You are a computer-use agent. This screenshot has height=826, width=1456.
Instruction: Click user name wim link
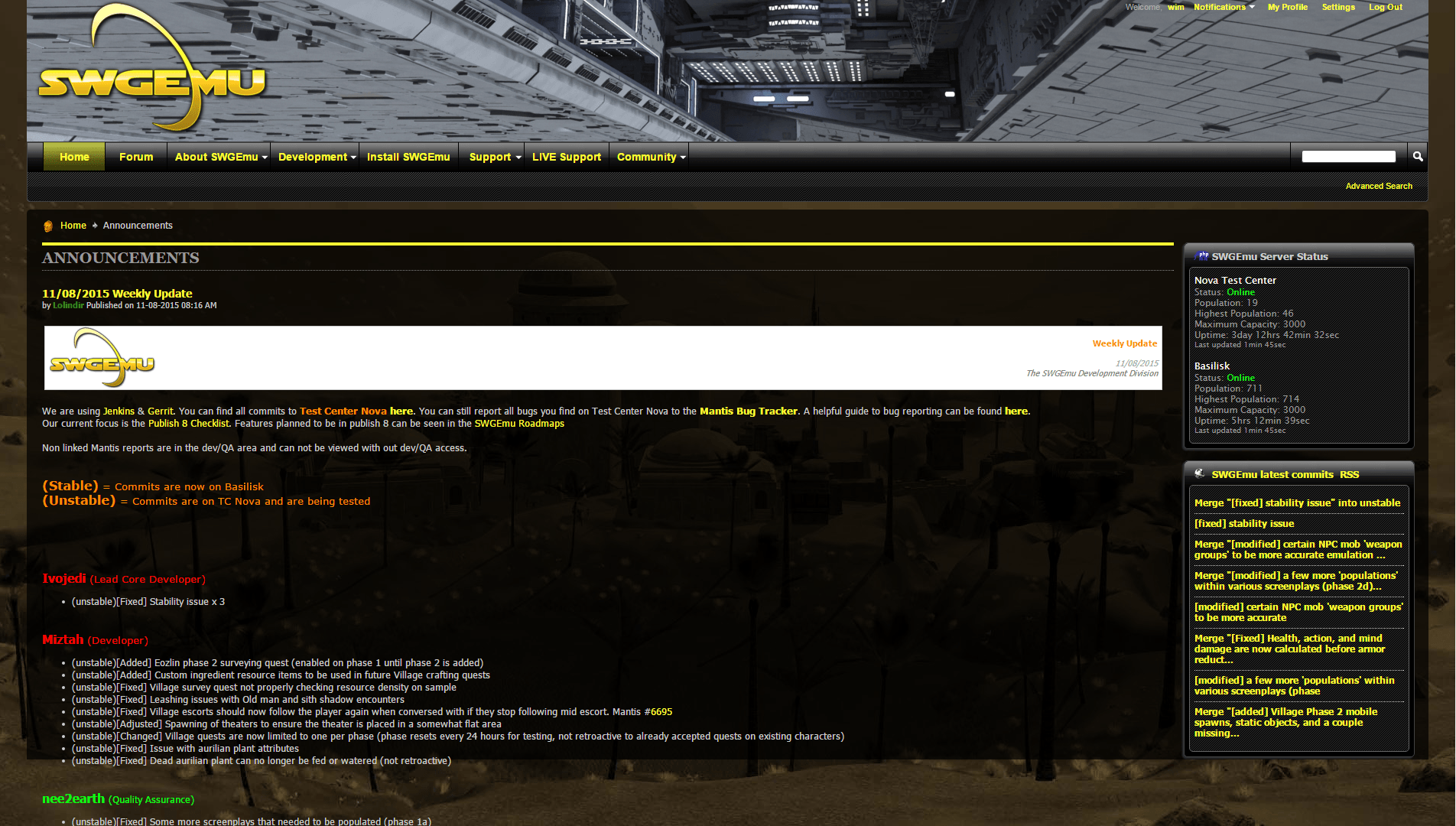(1175, 7)
